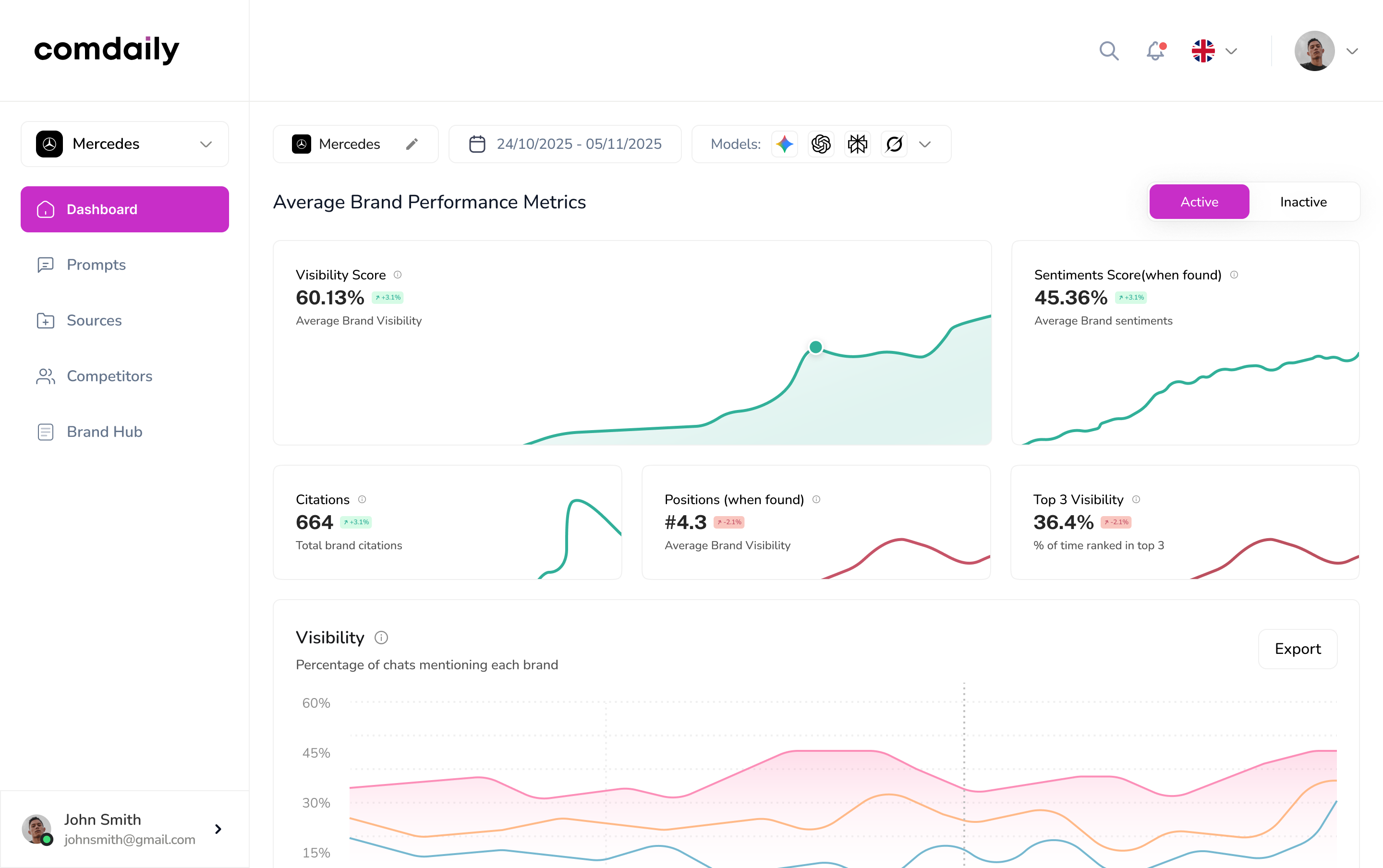Open the notifications bell
Screen dimensions: 1383x868
1155,50
